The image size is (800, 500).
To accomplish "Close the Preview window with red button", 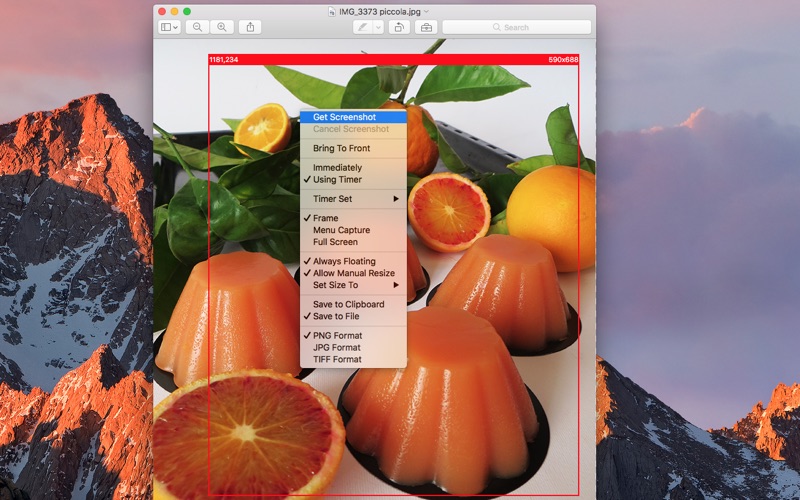I will 162,11.
